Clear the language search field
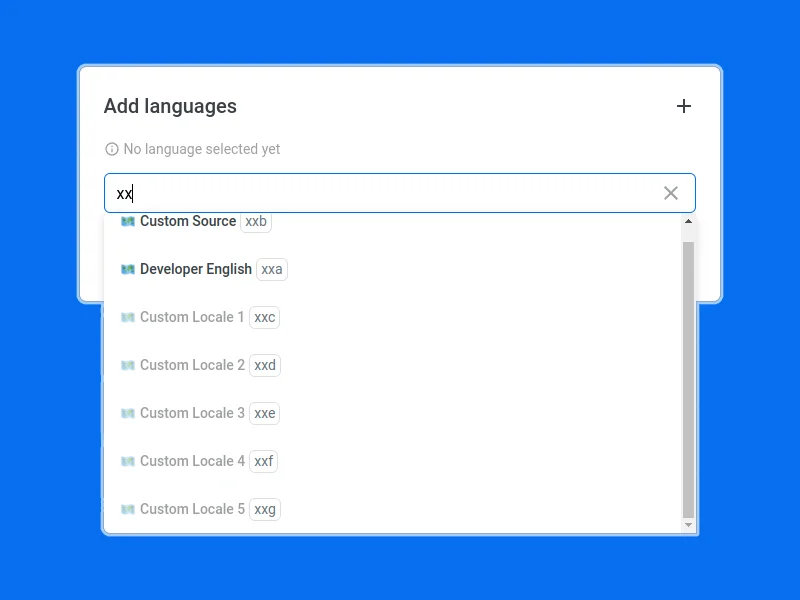 pos(671,193)
